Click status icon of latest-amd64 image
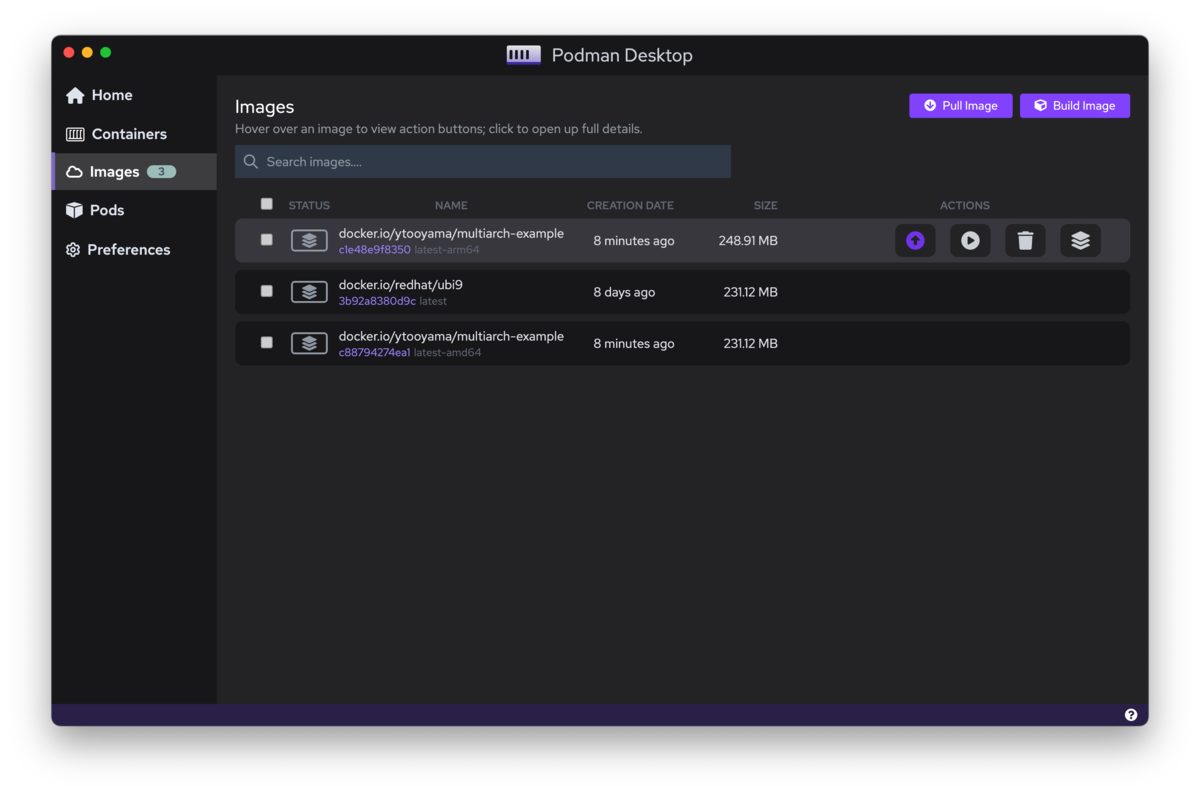 tap(309, 343)
